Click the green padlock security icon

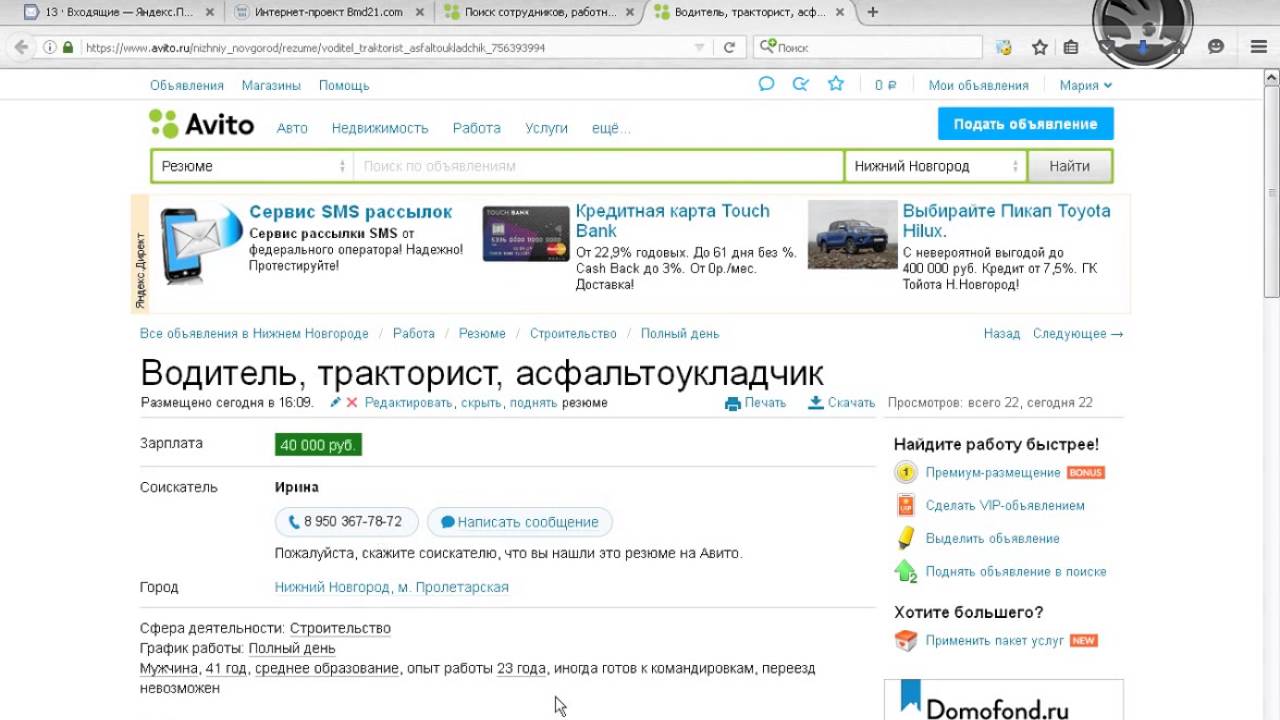tap(68, 47)
